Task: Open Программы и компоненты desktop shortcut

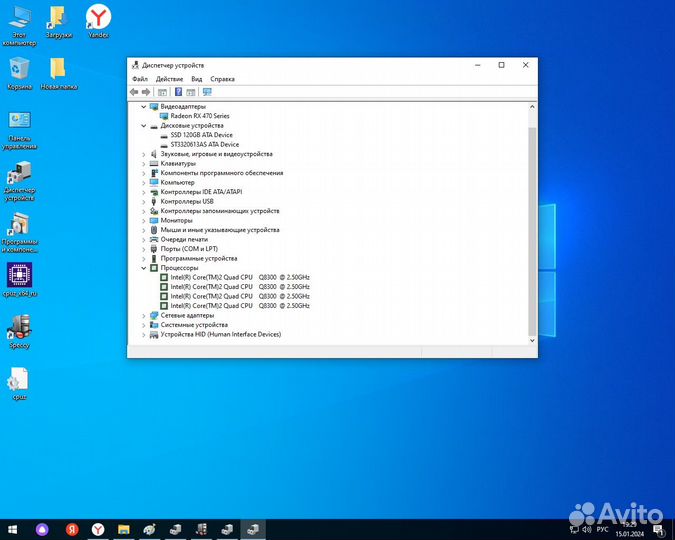Action: 19,233
